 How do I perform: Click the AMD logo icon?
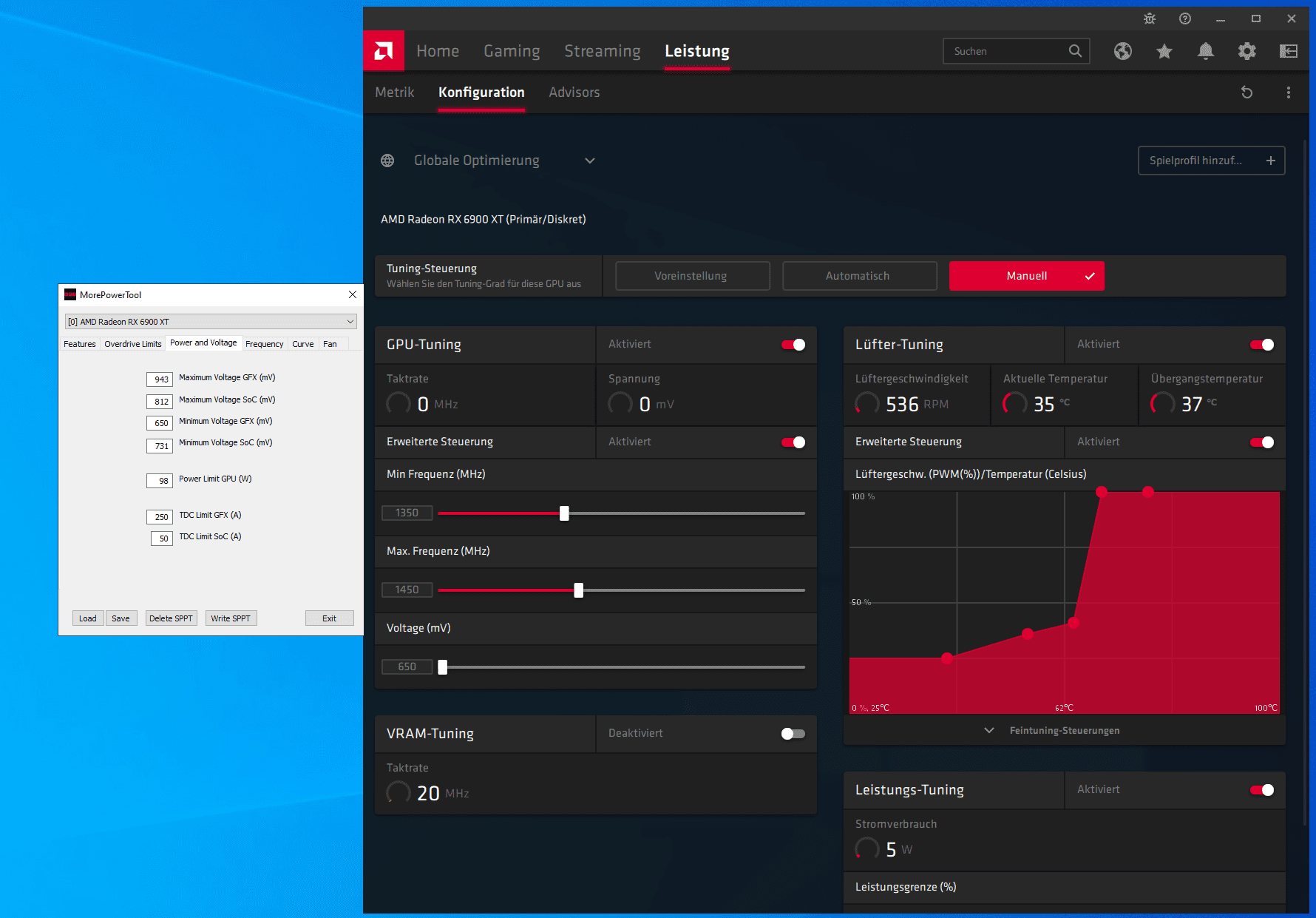point(384,51)
